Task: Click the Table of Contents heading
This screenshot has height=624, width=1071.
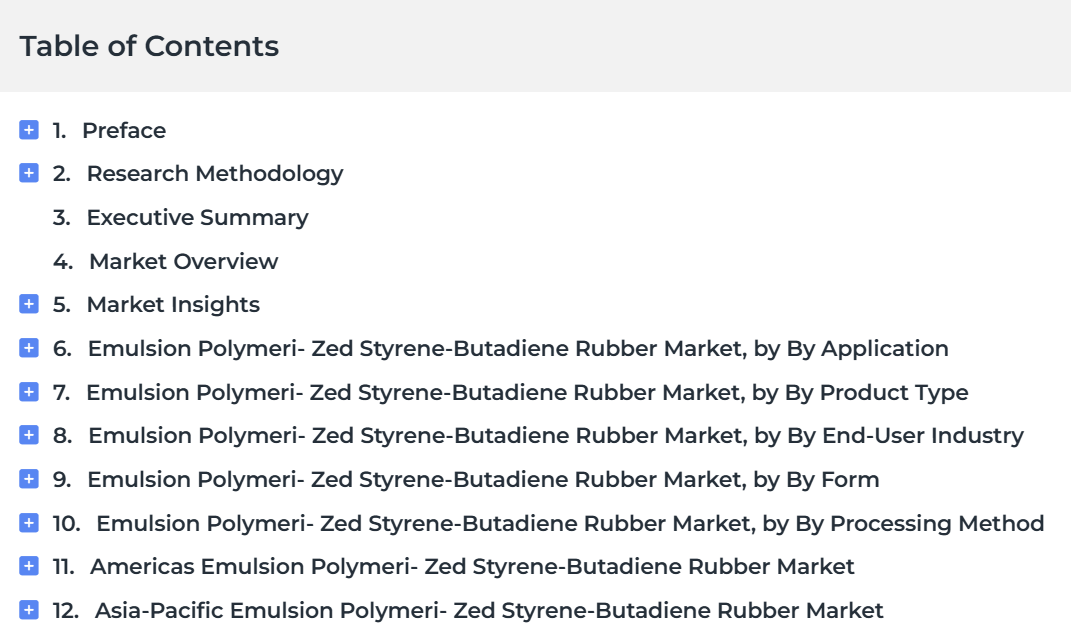Action: [149, 46]
